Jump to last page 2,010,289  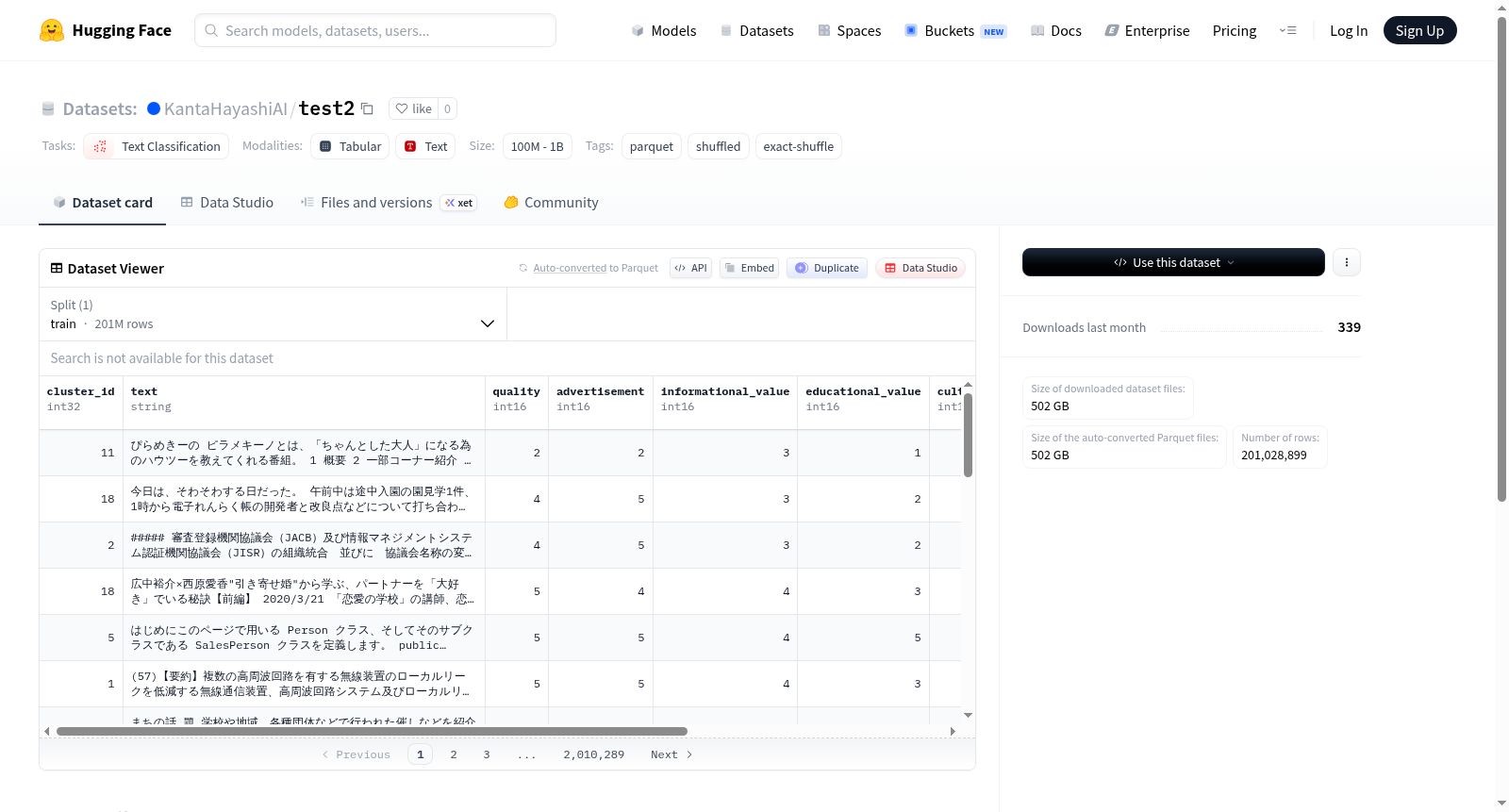click(594, 754)
